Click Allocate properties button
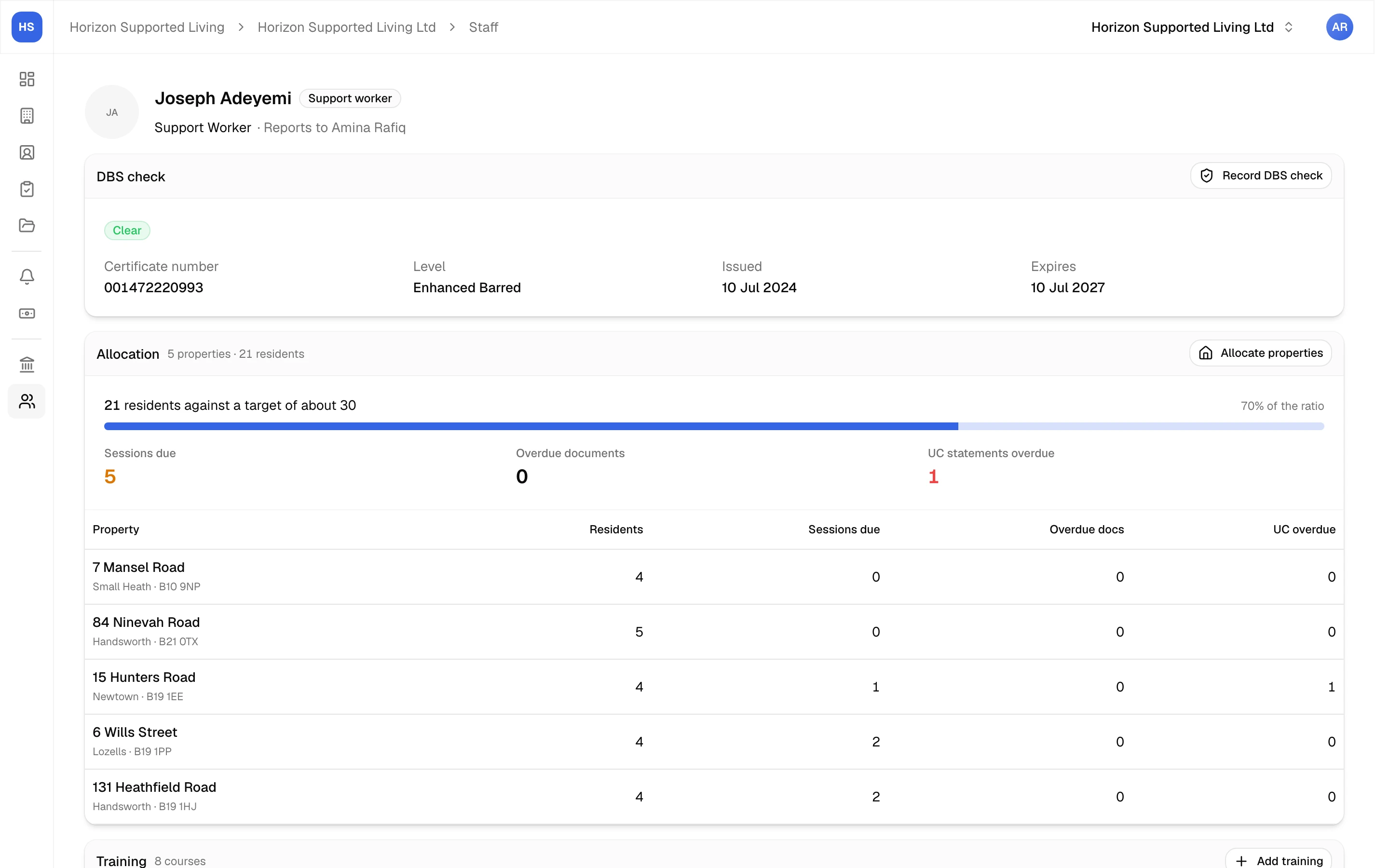Image resolution: width=1389 pixels, height=868 pixels. (1260, 353)
